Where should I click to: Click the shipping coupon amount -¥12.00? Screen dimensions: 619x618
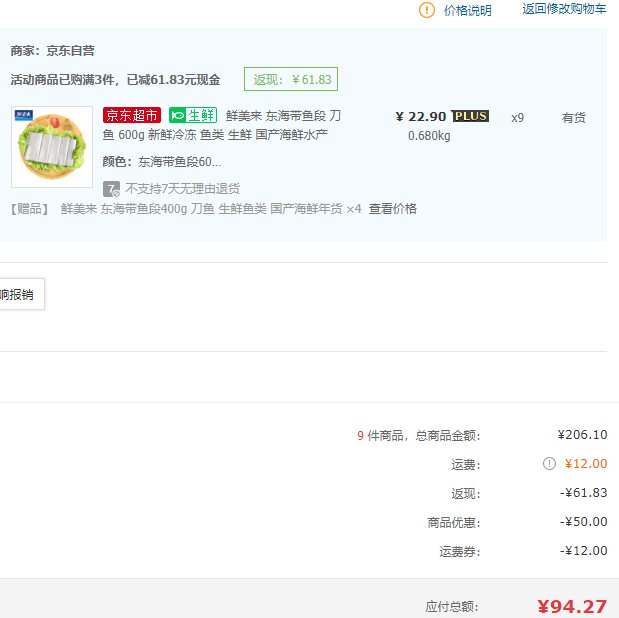point(583,550)
